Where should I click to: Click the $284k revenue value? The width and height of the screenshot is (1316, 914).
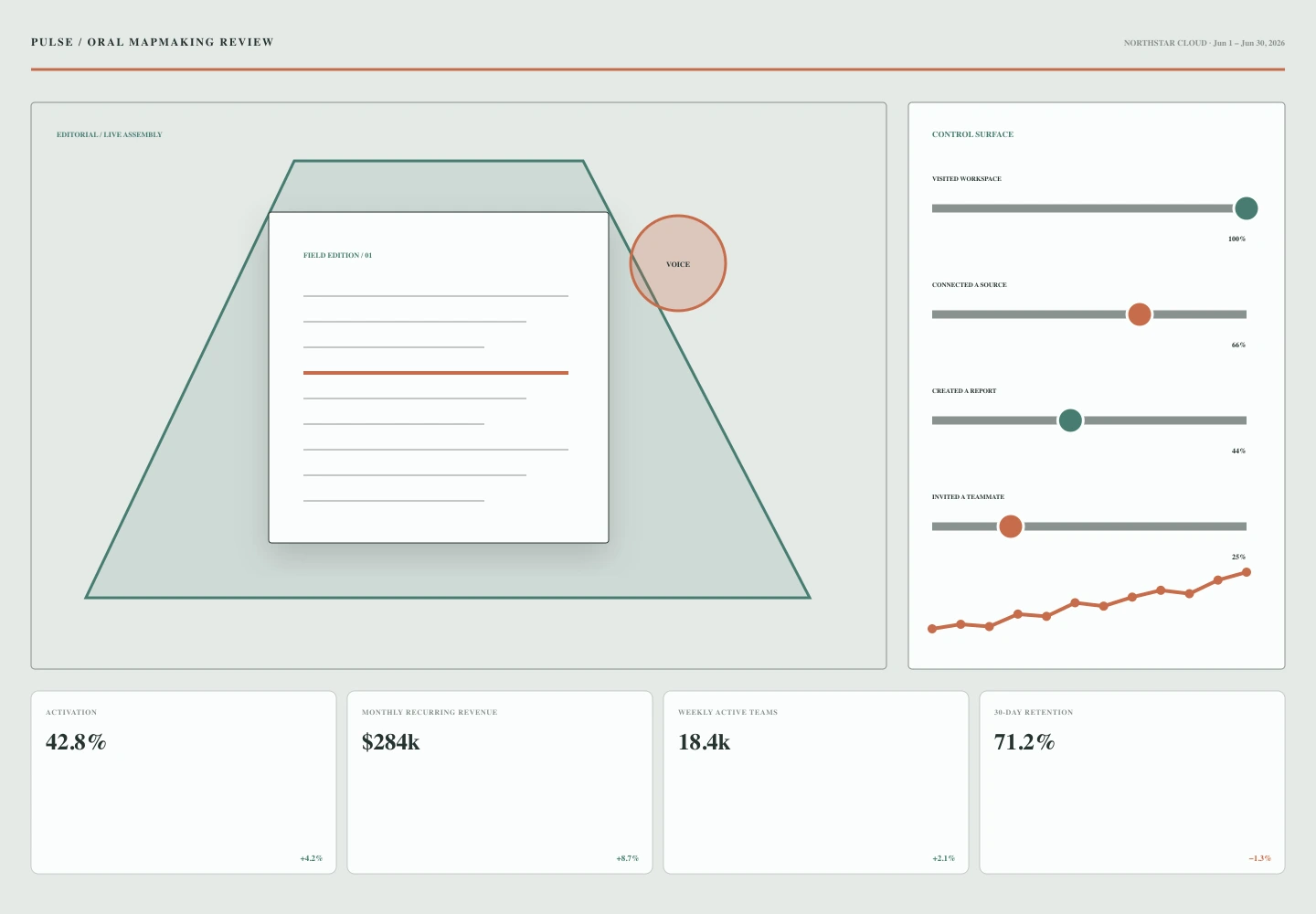(x=391, y=742)
